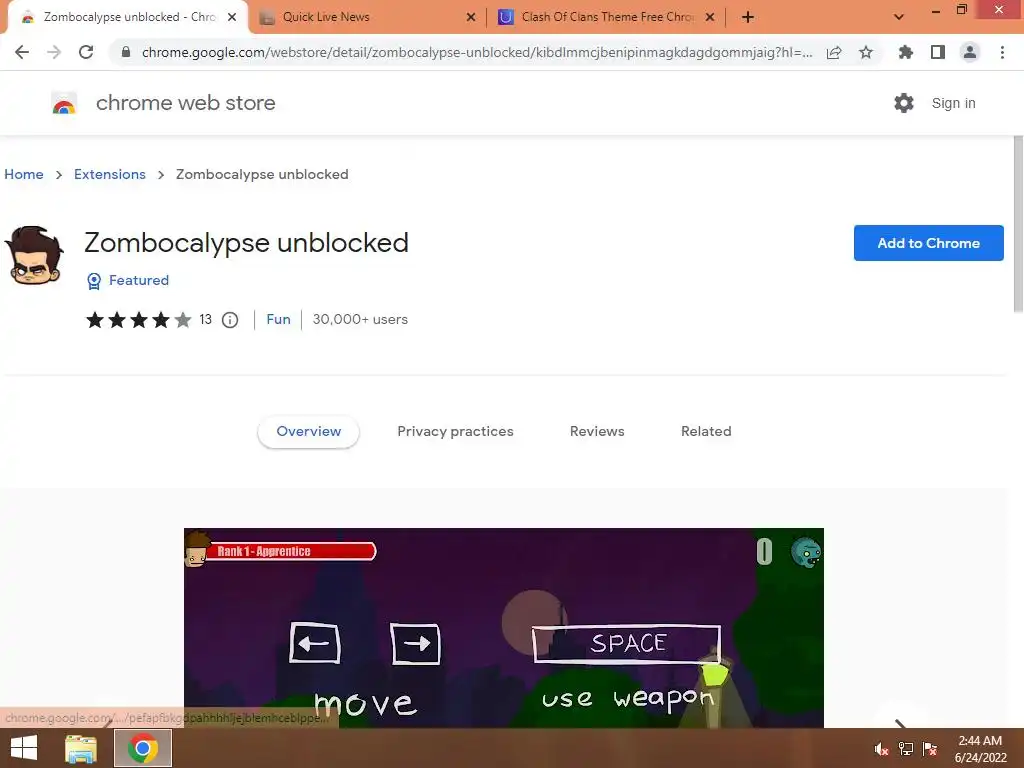1024x768 pixels.
Task: Switch to Quick Live News tab
Action: point(368,17)
